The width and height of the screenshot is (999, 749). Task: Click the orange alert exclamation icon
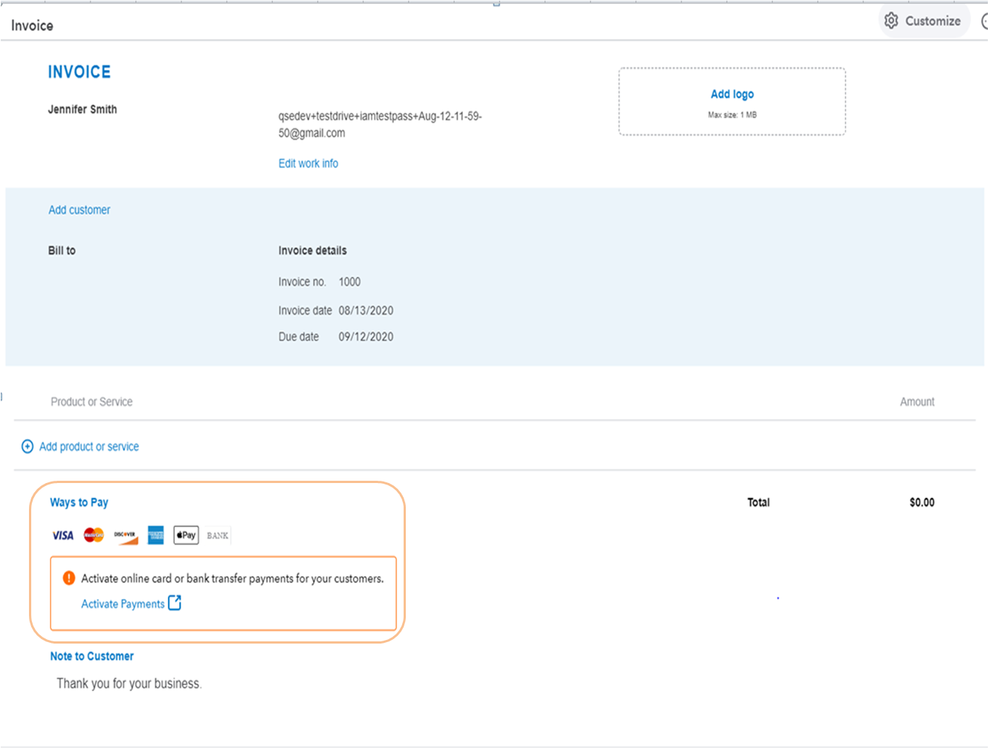click(69, 578)
